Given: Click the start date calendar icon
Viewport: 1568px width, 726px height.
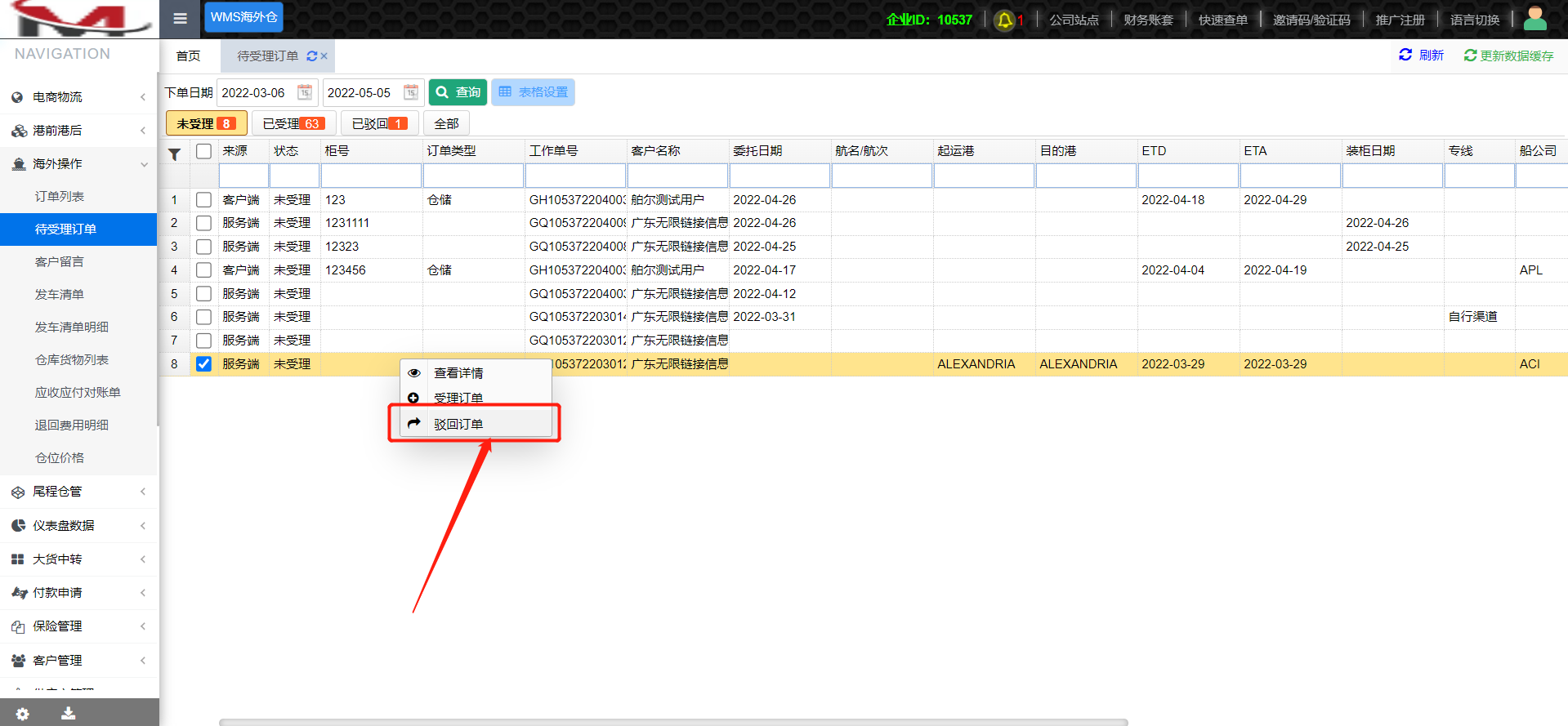Looking at the screenshot, I should click(x=305, y=92).
